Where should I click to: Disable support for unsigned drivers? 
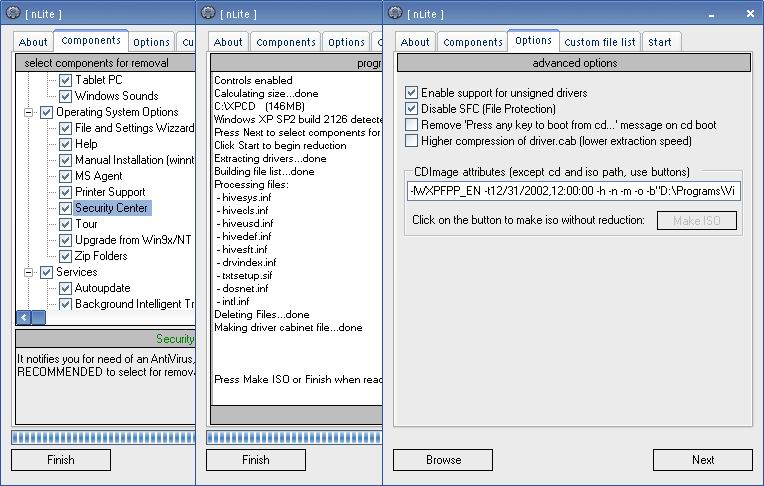[411, 93]
